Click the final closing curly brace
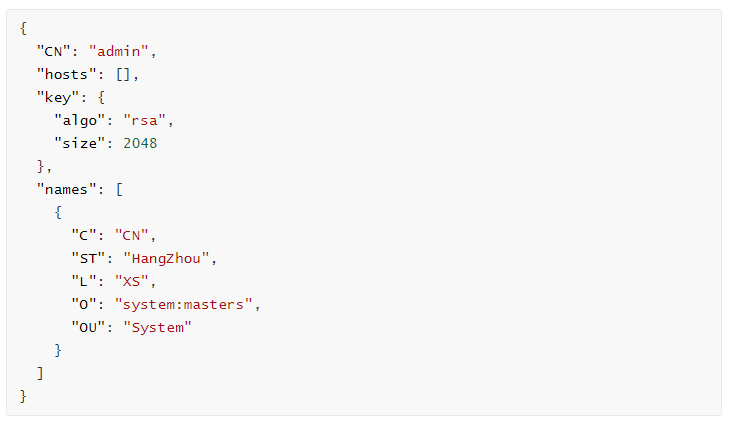The height and width of the screenshot is (426, 730). tap(23, 397)
